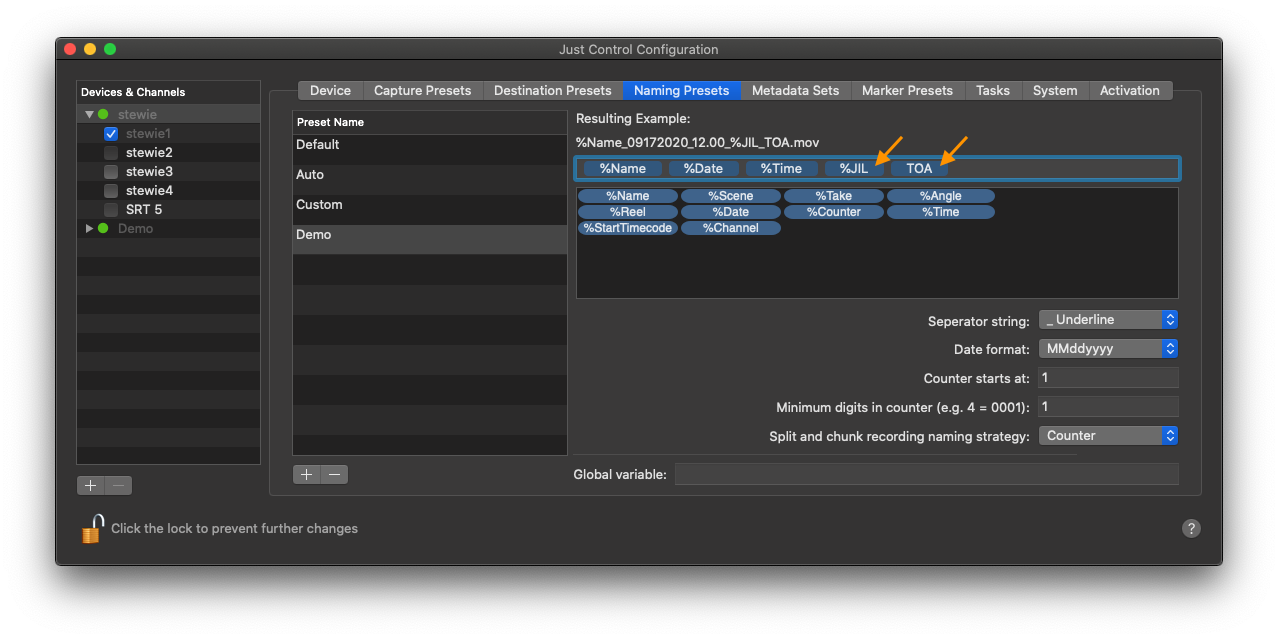The height and width of the screenshot is (639, 1278).
Task: Click the Preset Name column header
Action: click(430, 122)
